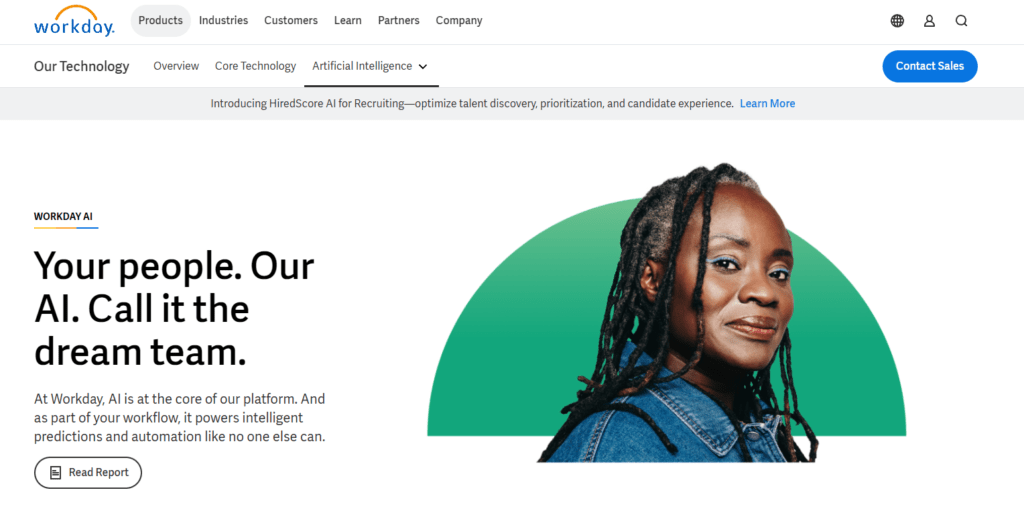Viewport: 1024px width, 515px height.
Task: Follow the Learn More banner link
Action: [x=767, y=103]
